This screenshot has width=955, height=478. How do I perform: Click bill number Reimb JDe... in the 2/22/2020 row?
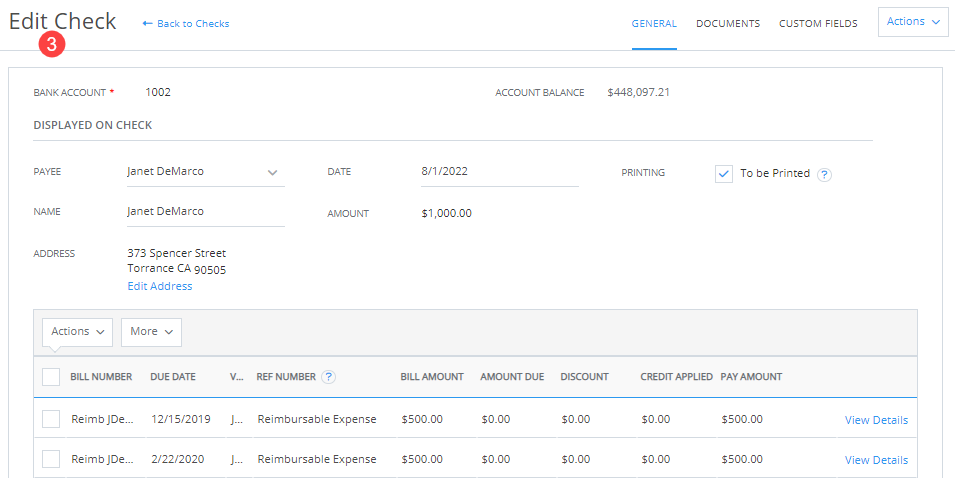click(102, 460)
